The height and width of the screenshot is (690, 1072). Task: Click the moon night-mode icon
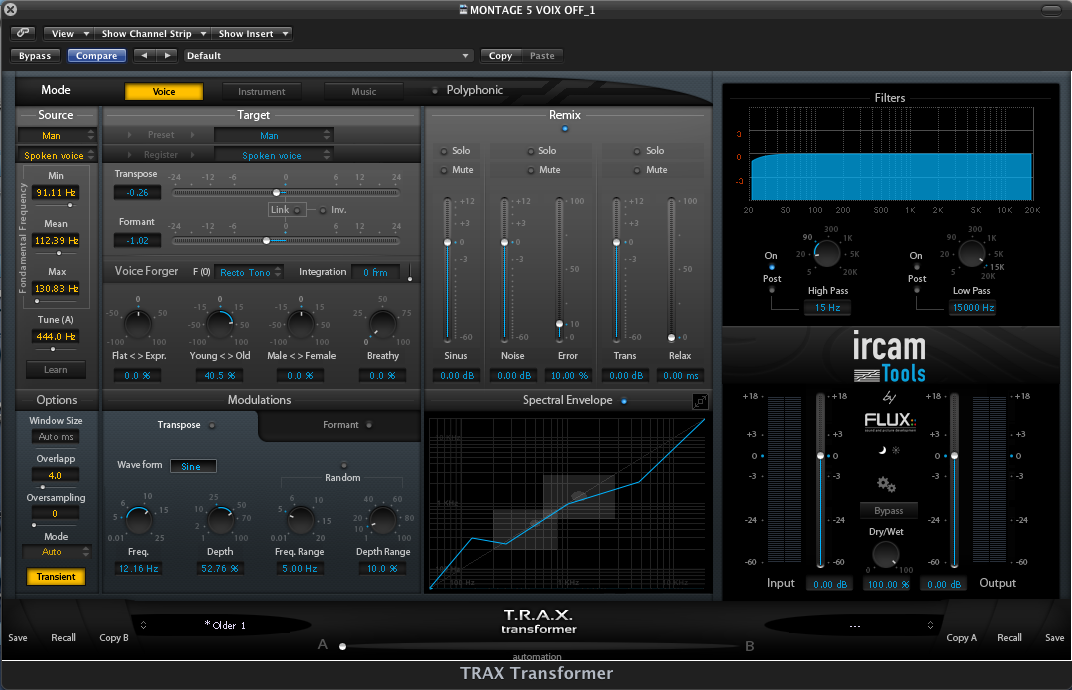click(x=882, y=450)
